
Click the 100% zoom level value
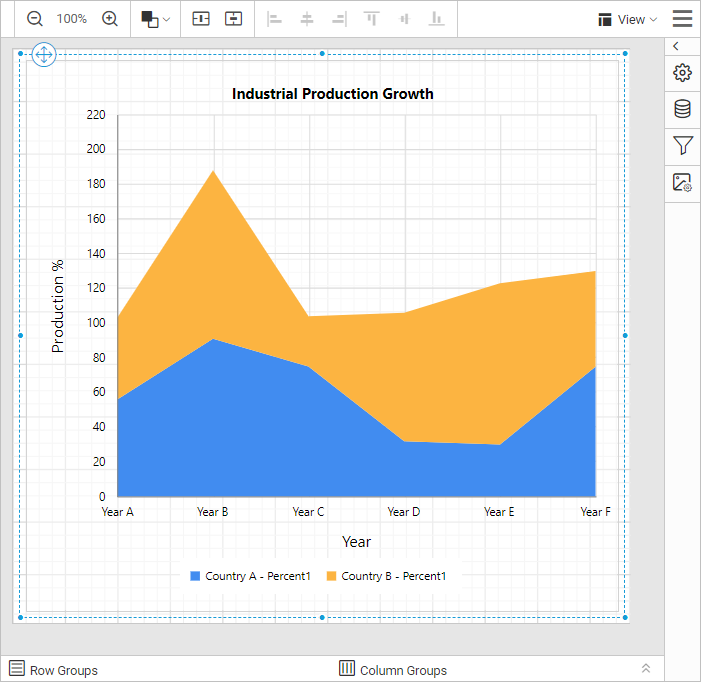(x=72, y=19)
